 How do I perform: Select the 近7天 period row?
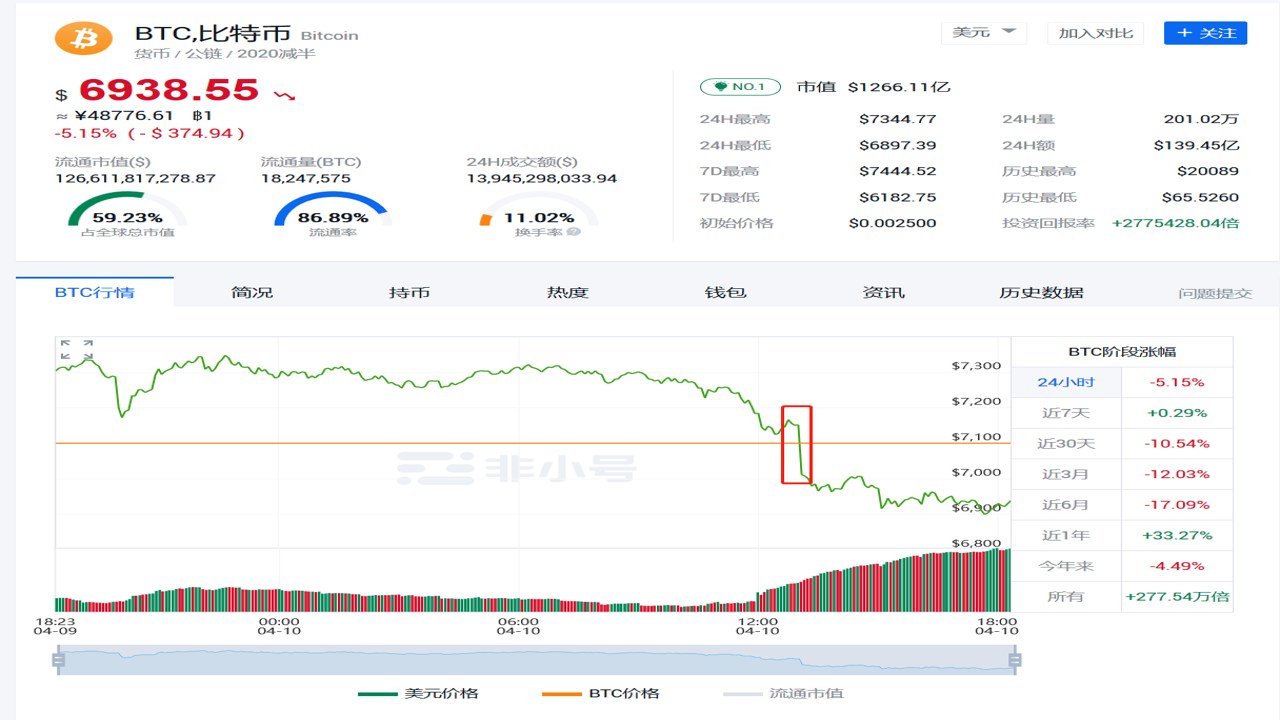pos(1122,413)
